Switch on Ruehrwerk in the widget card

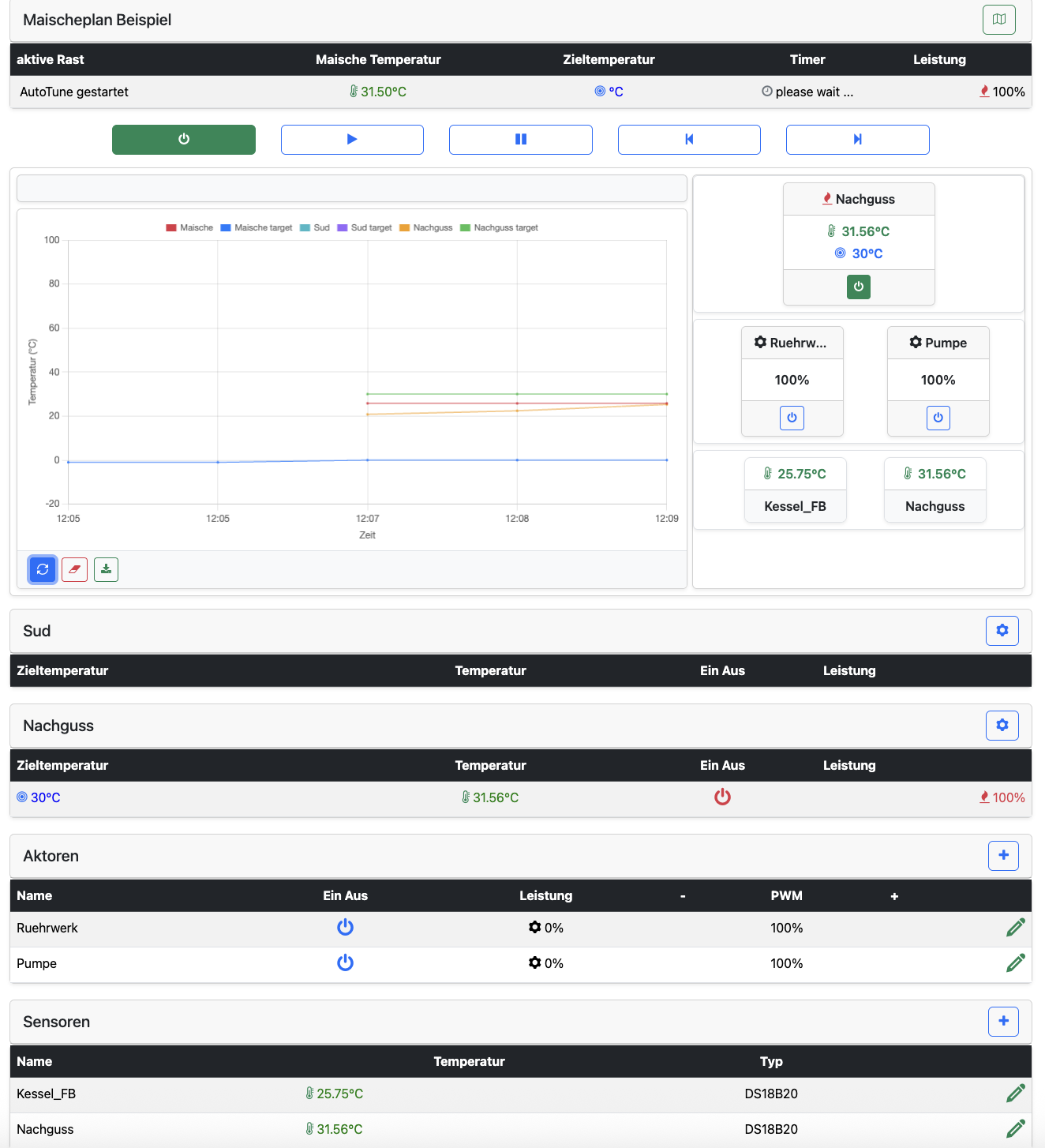(x=792, y=418)
